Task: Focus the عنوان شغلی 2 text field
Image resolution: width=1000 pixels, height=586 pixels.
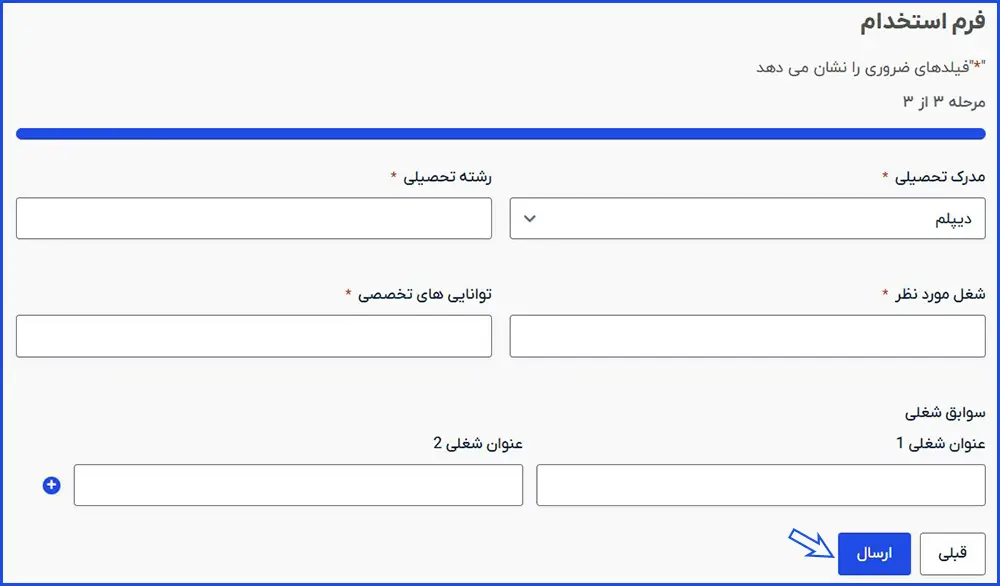Action: 298,485
